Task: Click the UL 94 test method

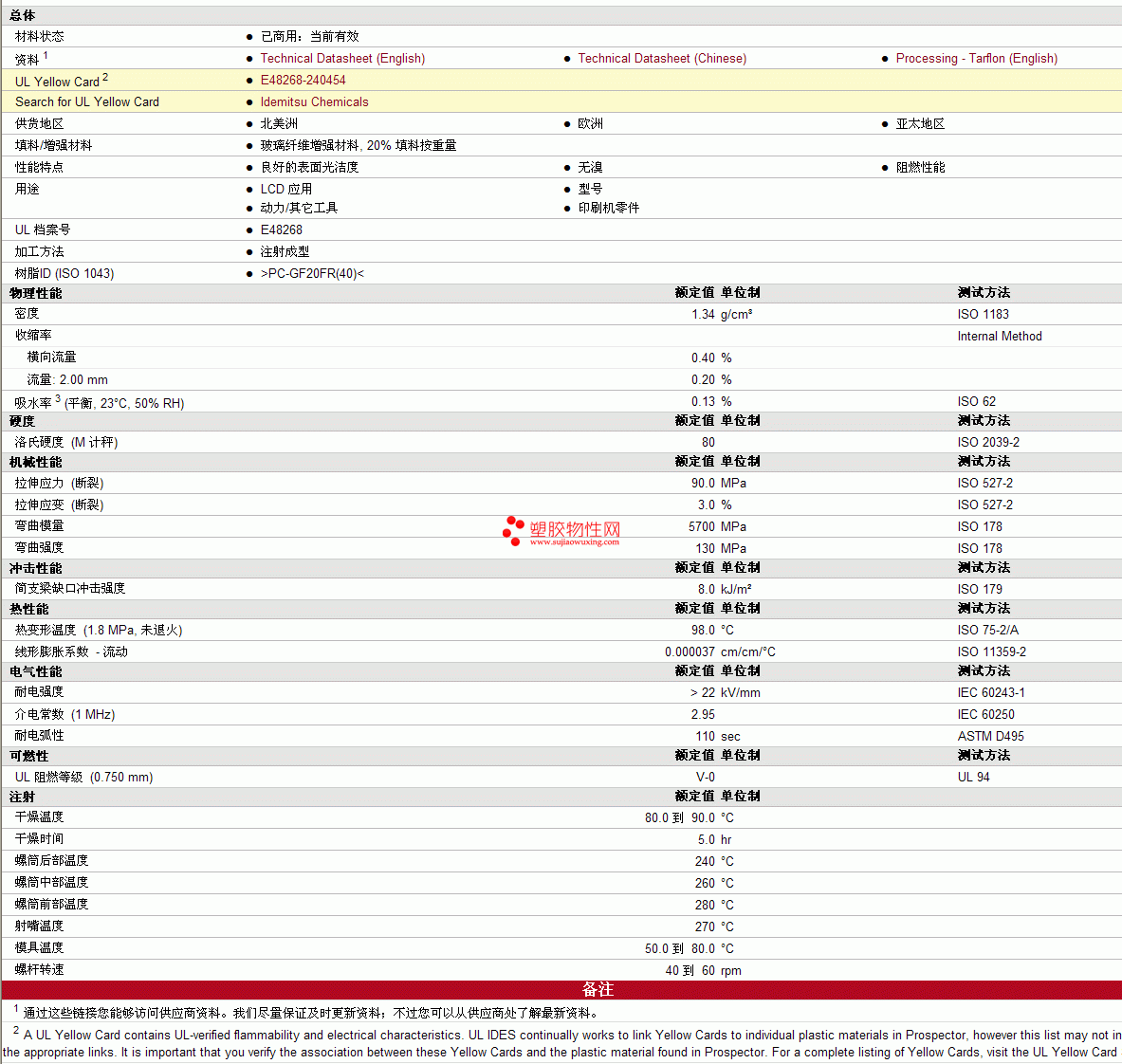Action: click(x=973, y=778)
